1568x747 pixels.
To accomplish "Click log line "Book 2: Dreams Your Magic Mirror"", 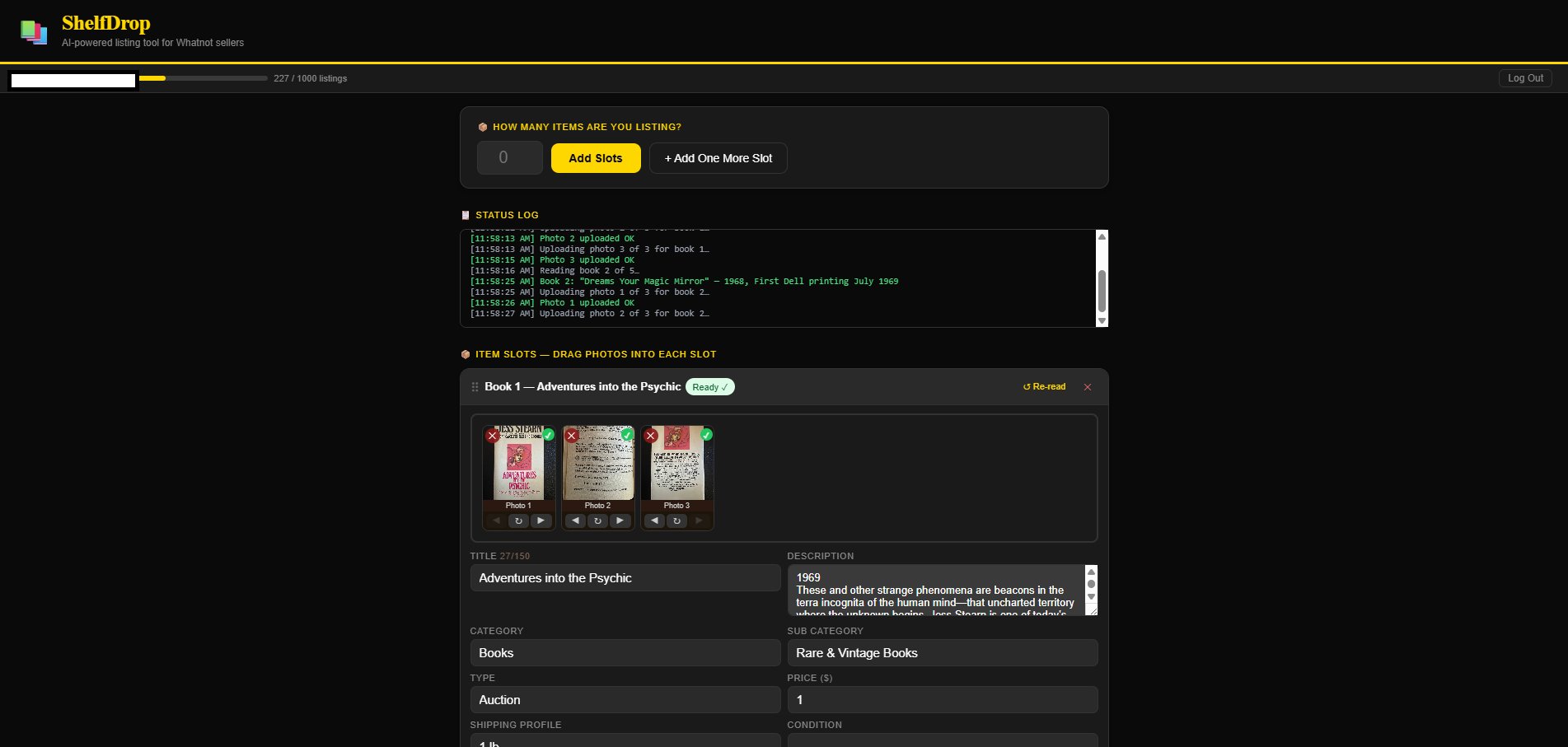I will pyautogui.click(x=684, y=282).
